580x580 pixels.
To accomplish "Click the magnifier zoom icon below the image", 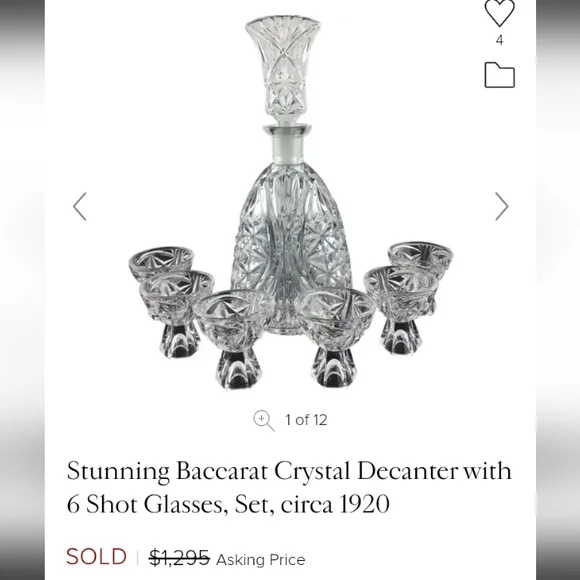I will (x=264, y=421).
